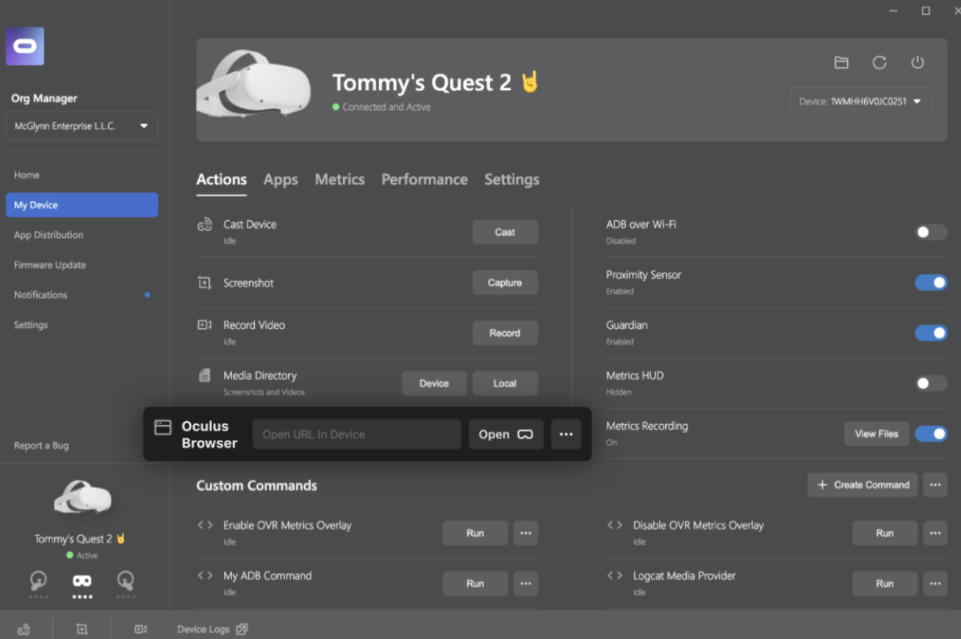Select the left controller icon in sidebar

pyautogui.click(x=39, y=580)
